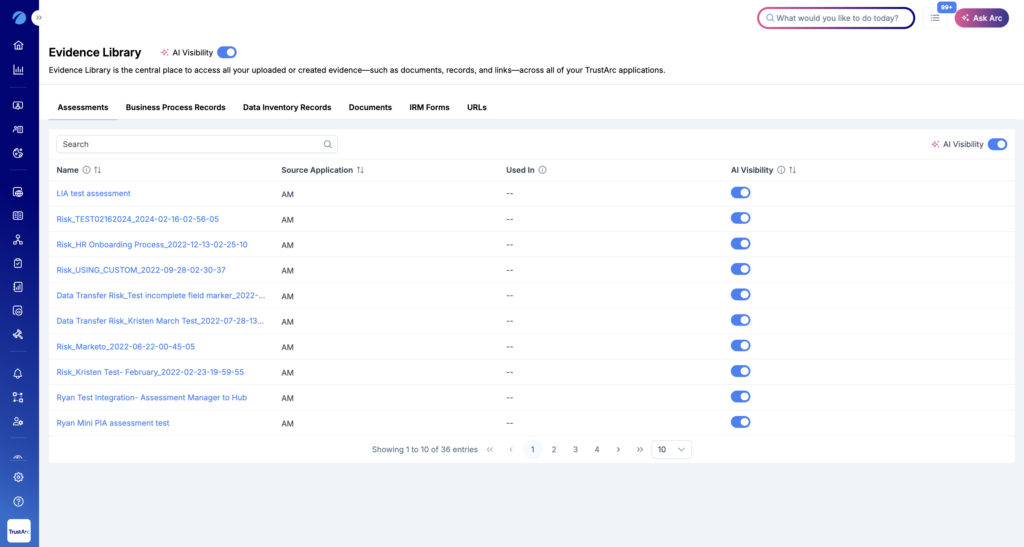Open the settings gear icon

pos(18,477)
